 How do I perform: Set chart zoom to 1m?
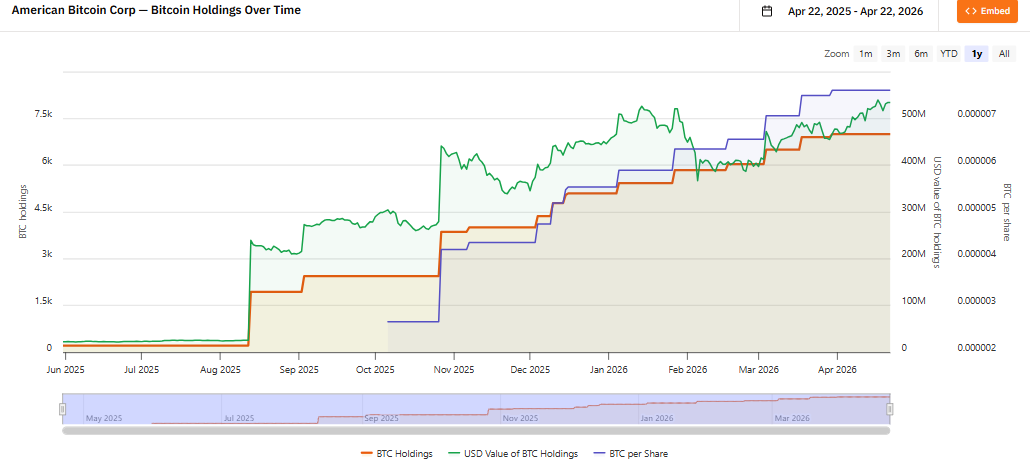point(866,54)
